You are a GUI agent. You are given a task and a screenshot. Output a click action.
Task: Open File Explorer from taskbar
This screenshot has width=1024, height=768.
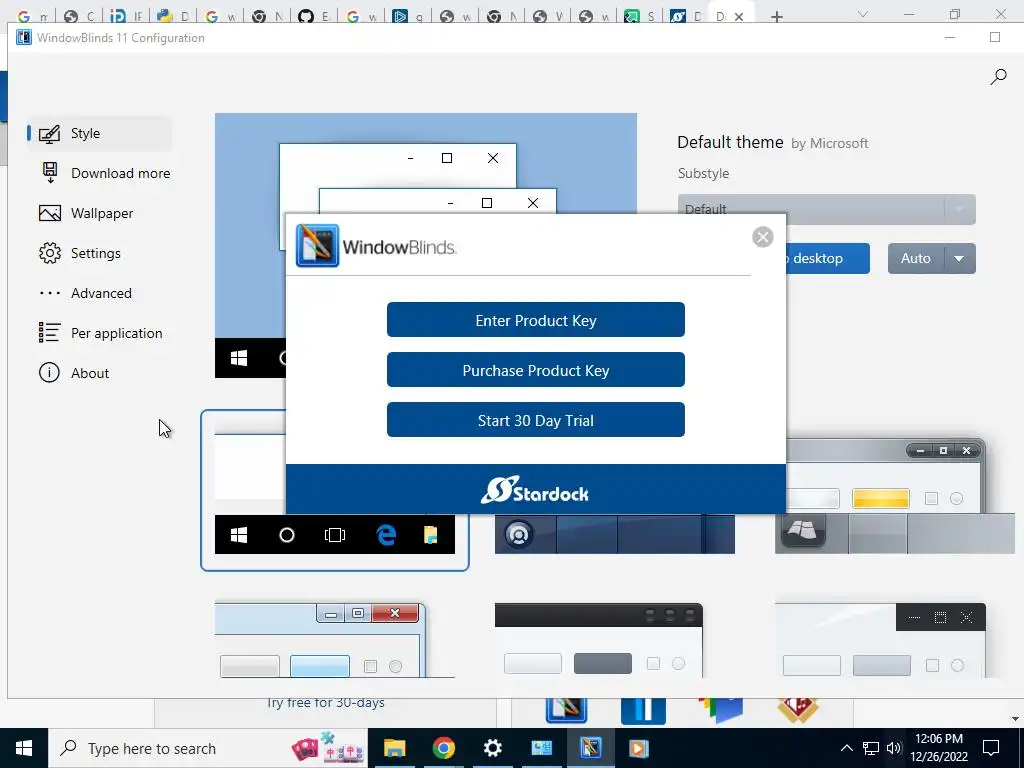pos(394,748)
